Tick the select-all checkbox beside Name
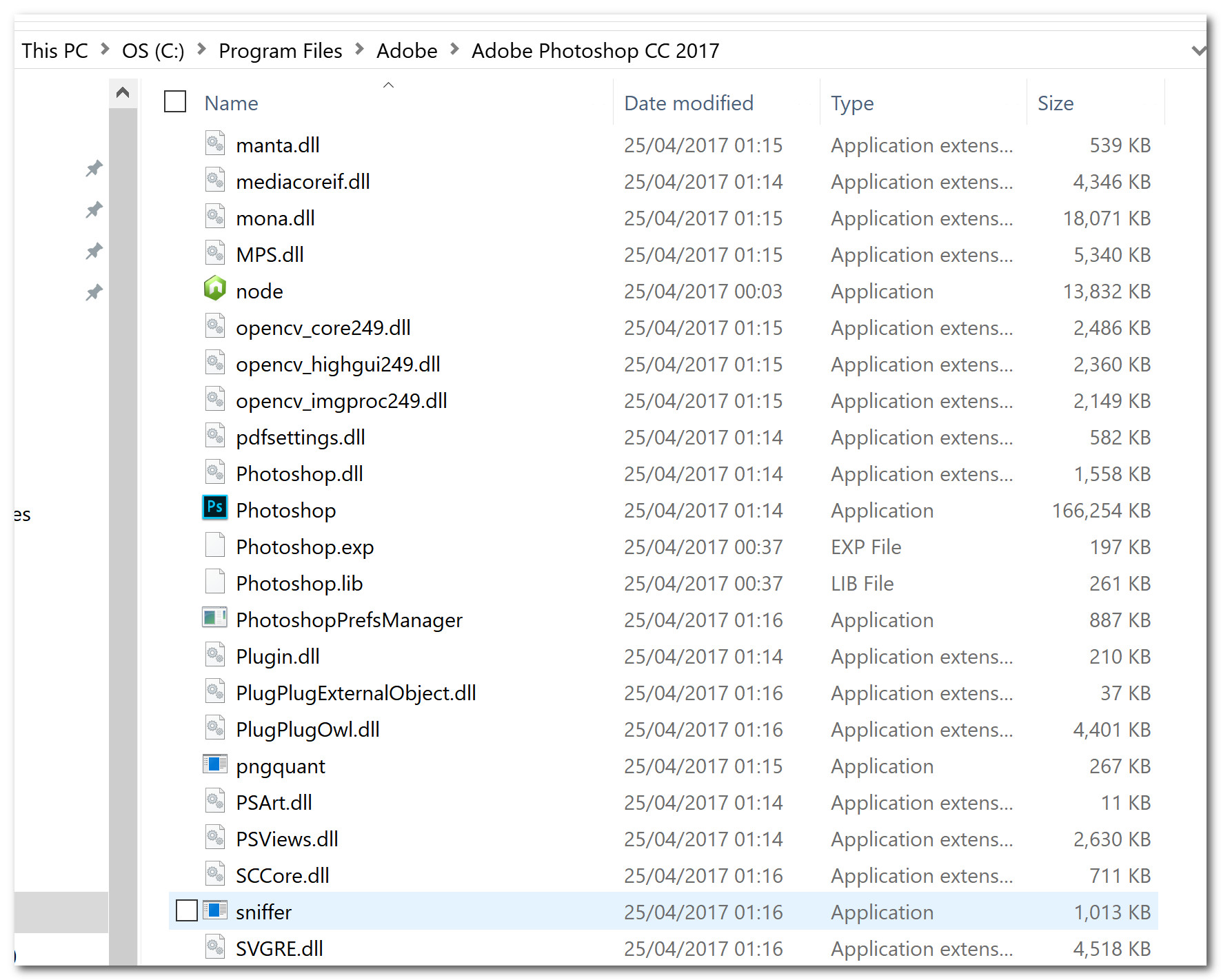 click(175, 101)
